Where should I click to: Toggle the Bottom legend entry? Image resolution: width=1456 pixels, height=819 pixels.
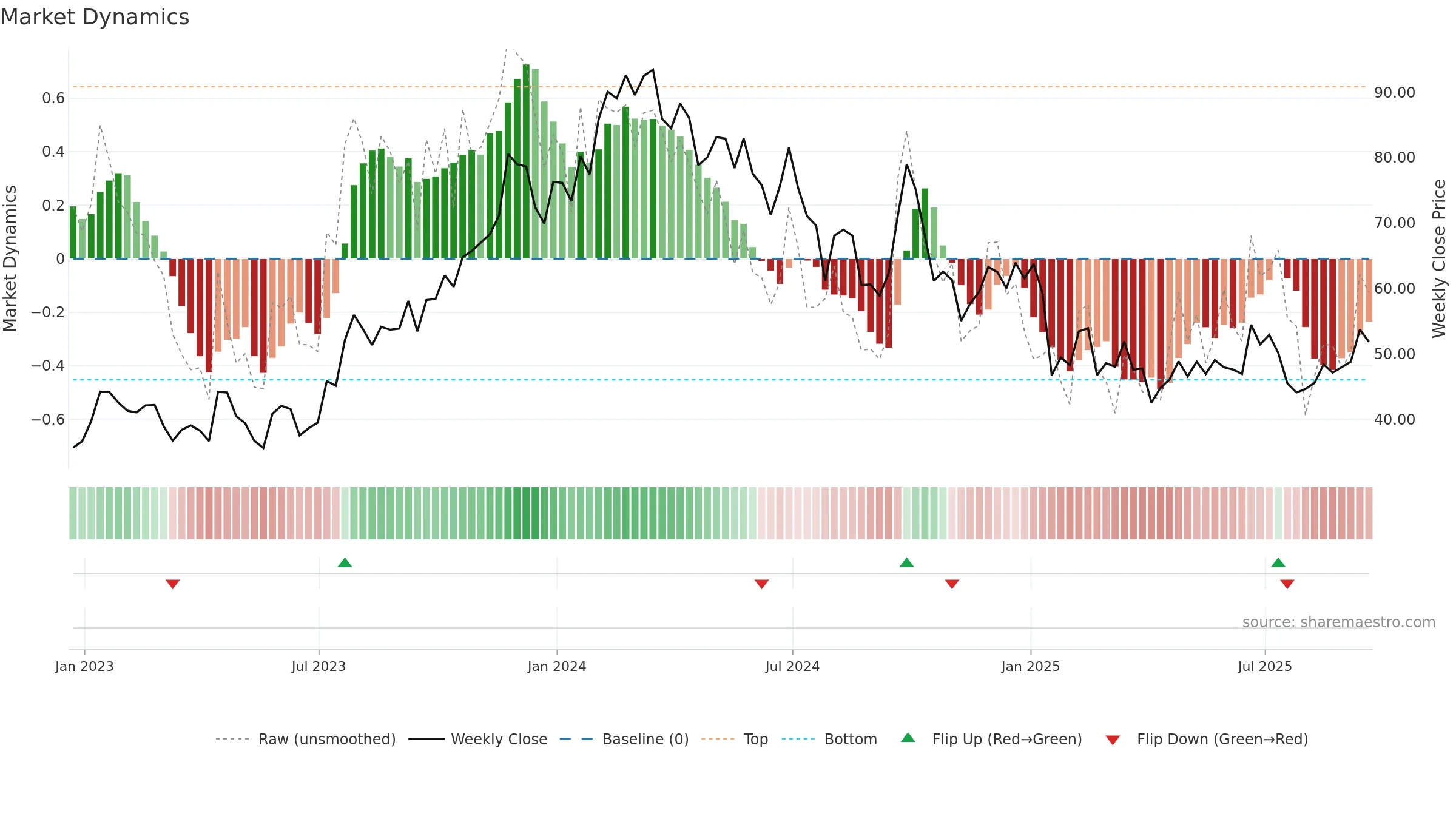829,739
